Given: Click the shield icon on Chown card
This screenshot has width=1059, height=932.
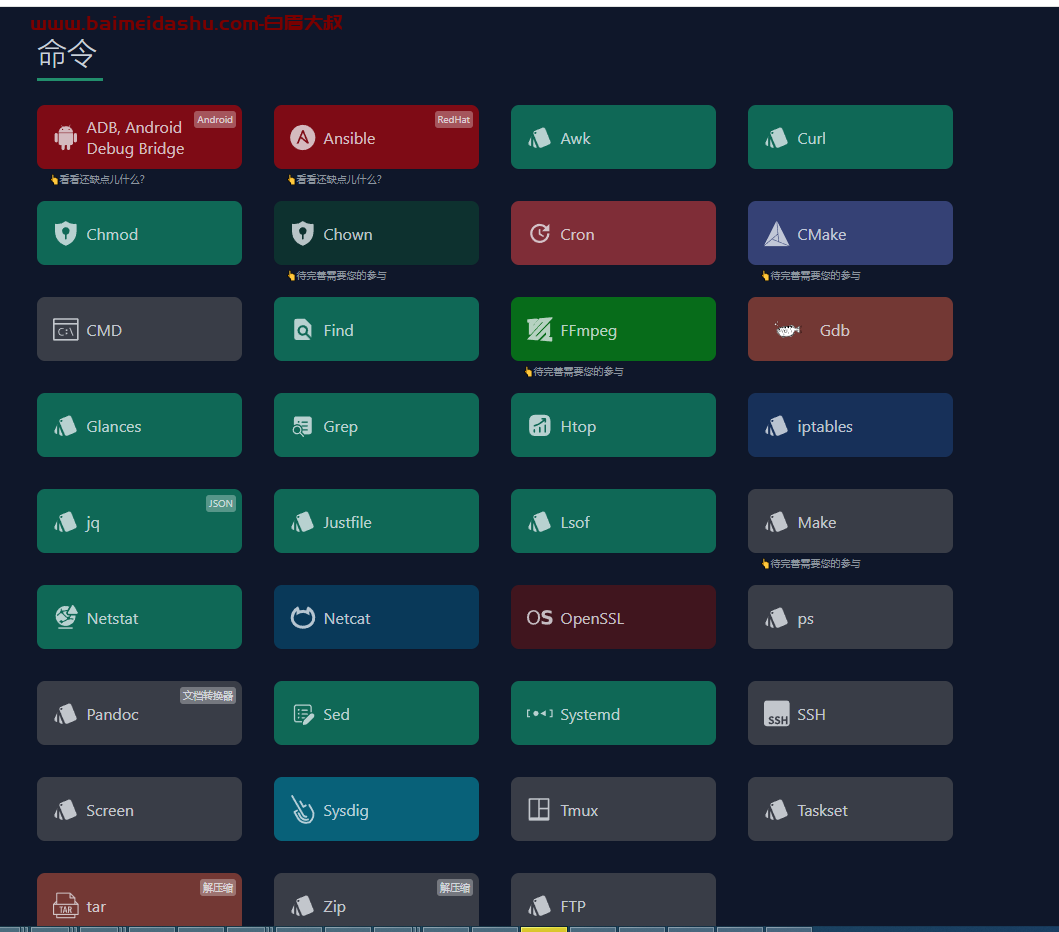Looking at the screenshot, I should [303, 234].
